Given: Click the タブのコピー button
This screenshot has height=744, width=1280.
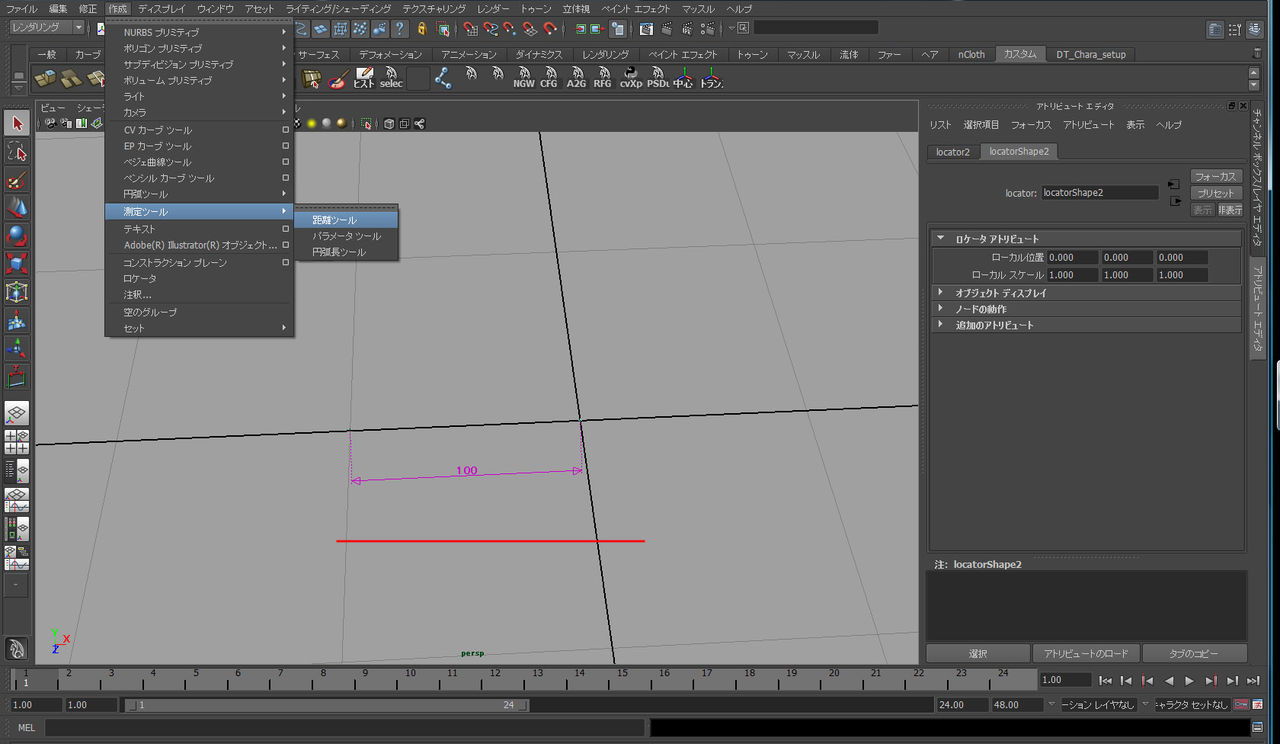Looking at the screenshot, I should (x=1194, y=653).
